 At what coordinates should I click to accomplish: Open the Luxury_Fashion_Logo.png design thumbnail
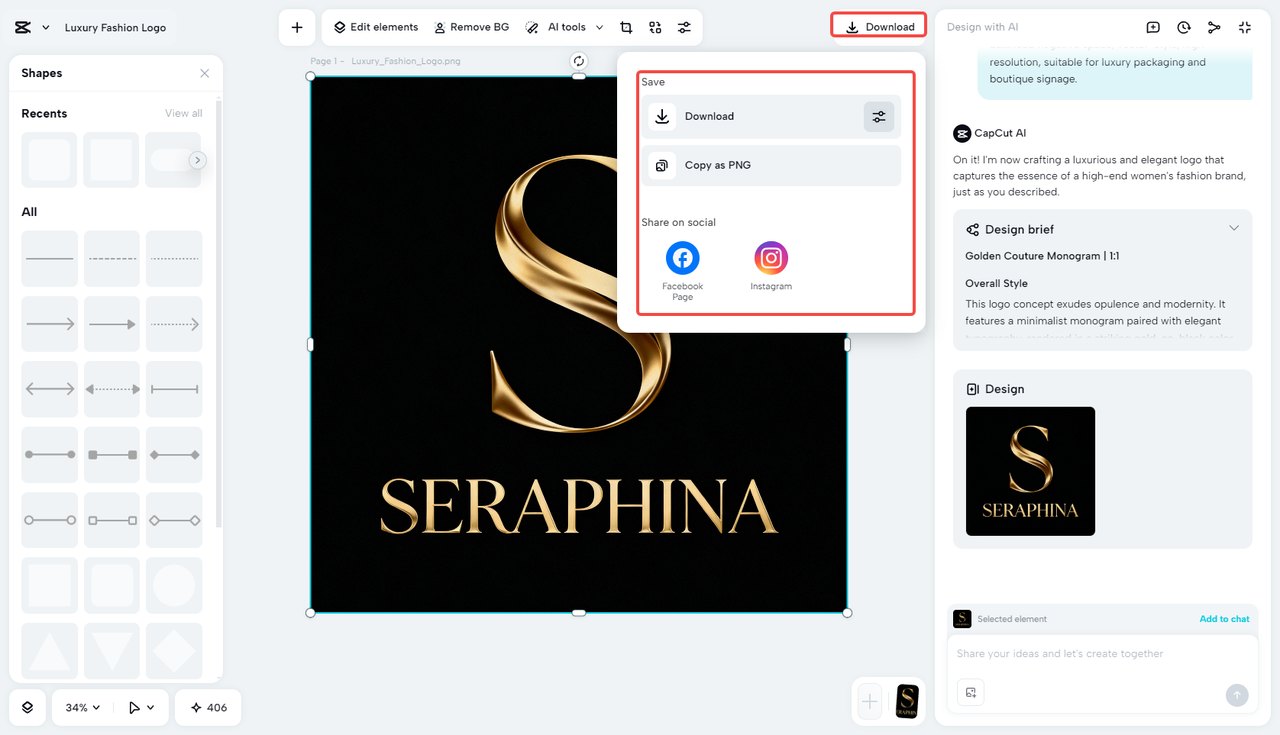click(x=1030, y=471)
